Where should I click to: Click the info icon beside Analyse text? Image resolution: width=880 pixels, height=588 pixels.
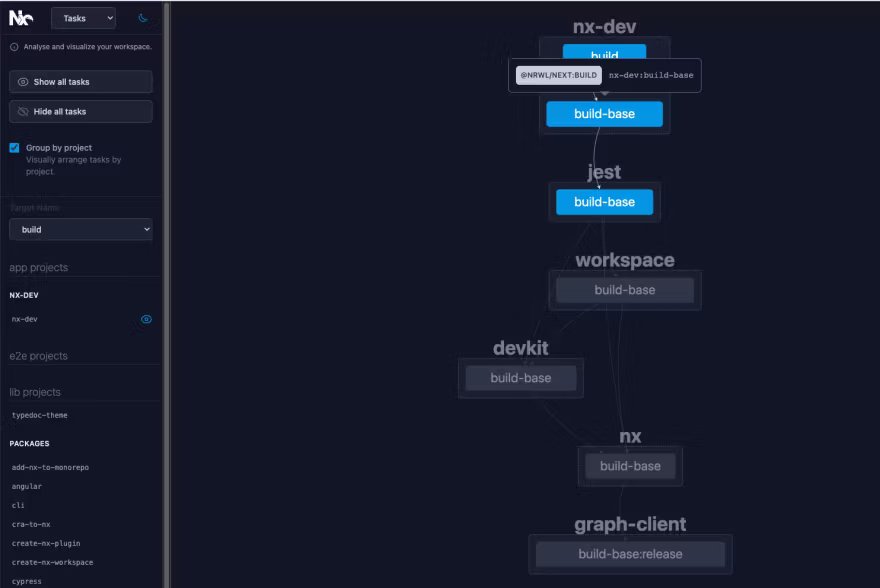(14, 47)
